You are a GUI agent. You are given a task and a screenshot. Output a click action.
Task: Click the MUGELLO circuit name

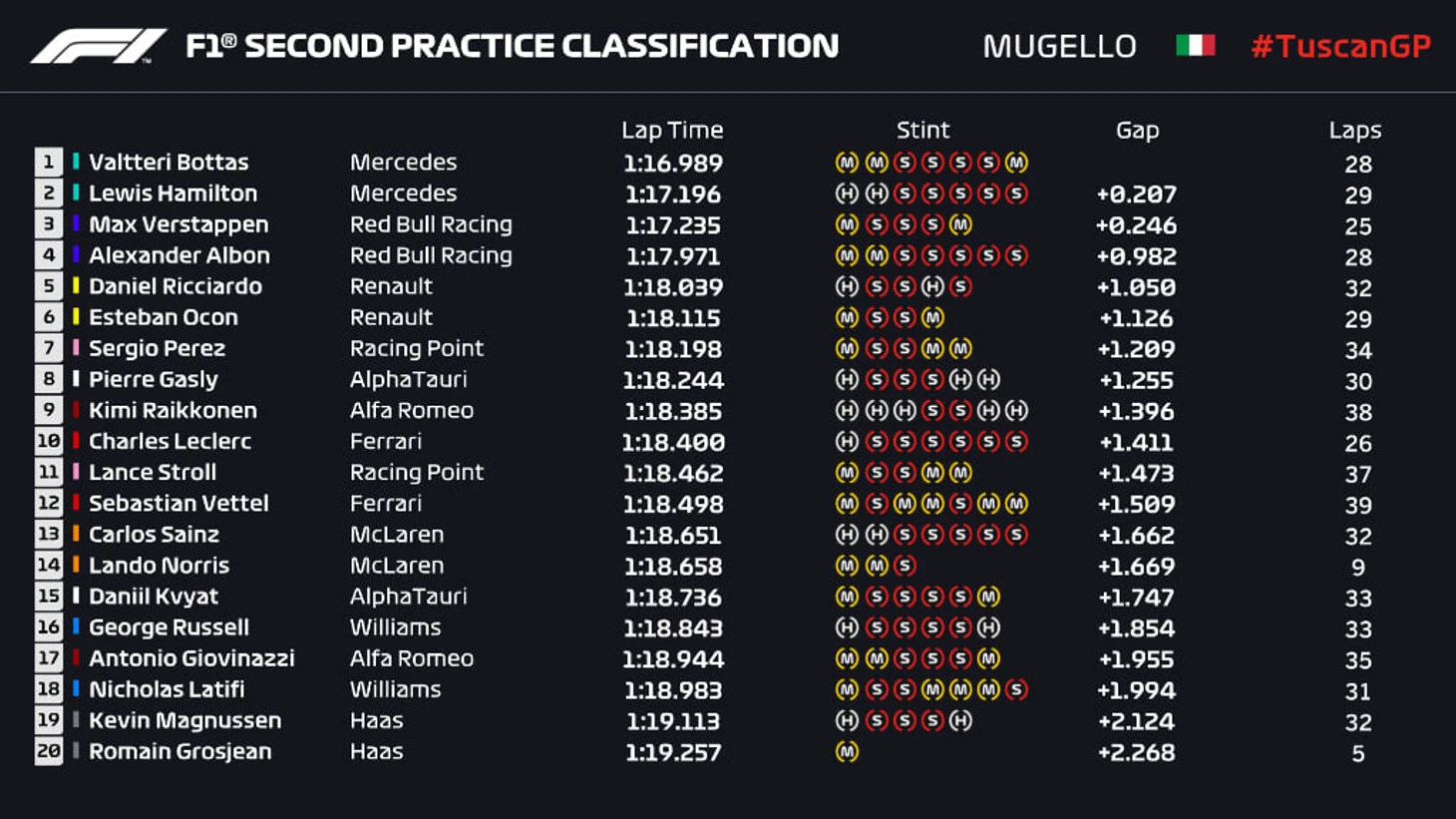pos(1059,46)
